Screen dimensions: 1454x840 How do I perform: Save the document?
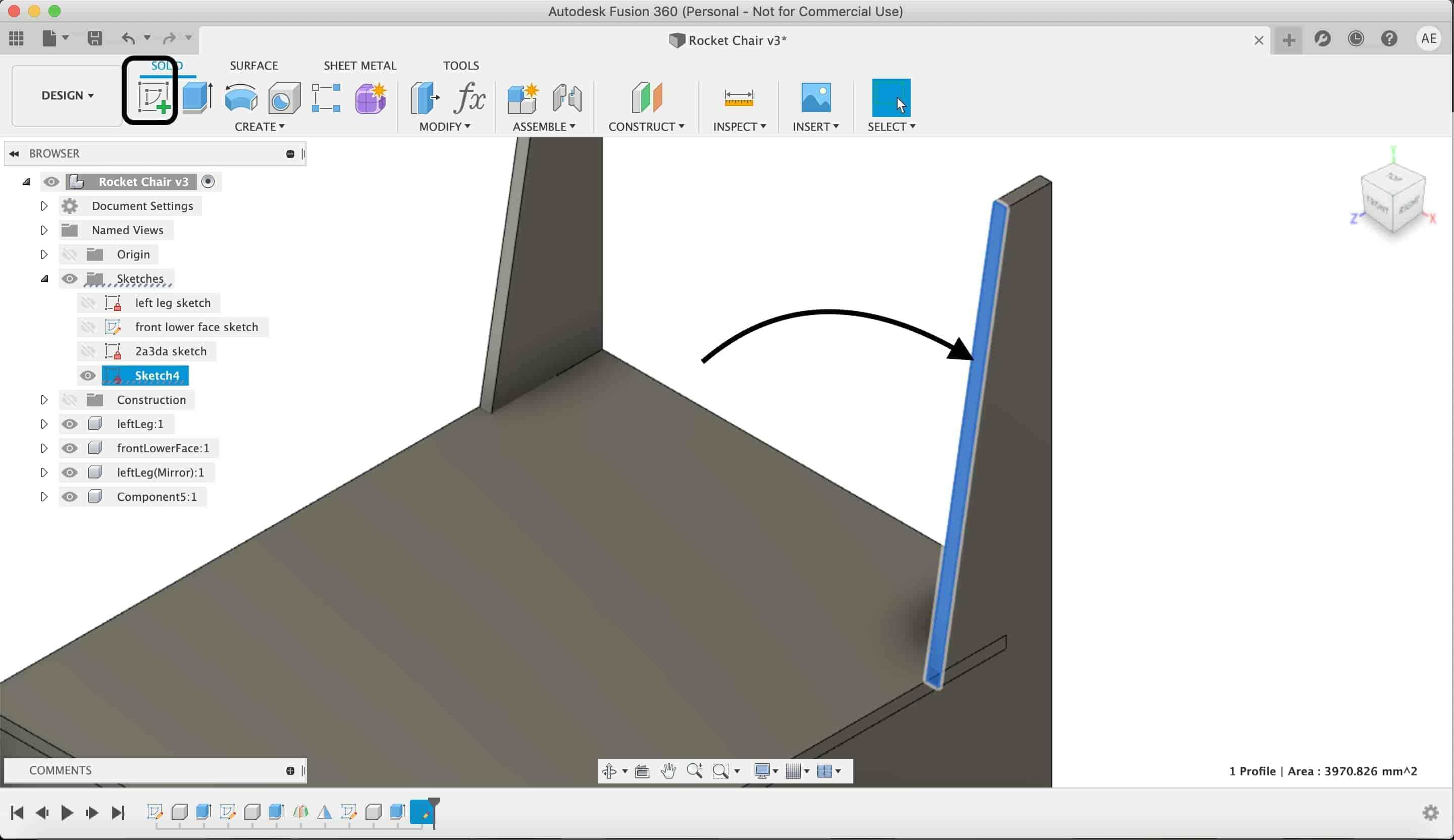94,38
